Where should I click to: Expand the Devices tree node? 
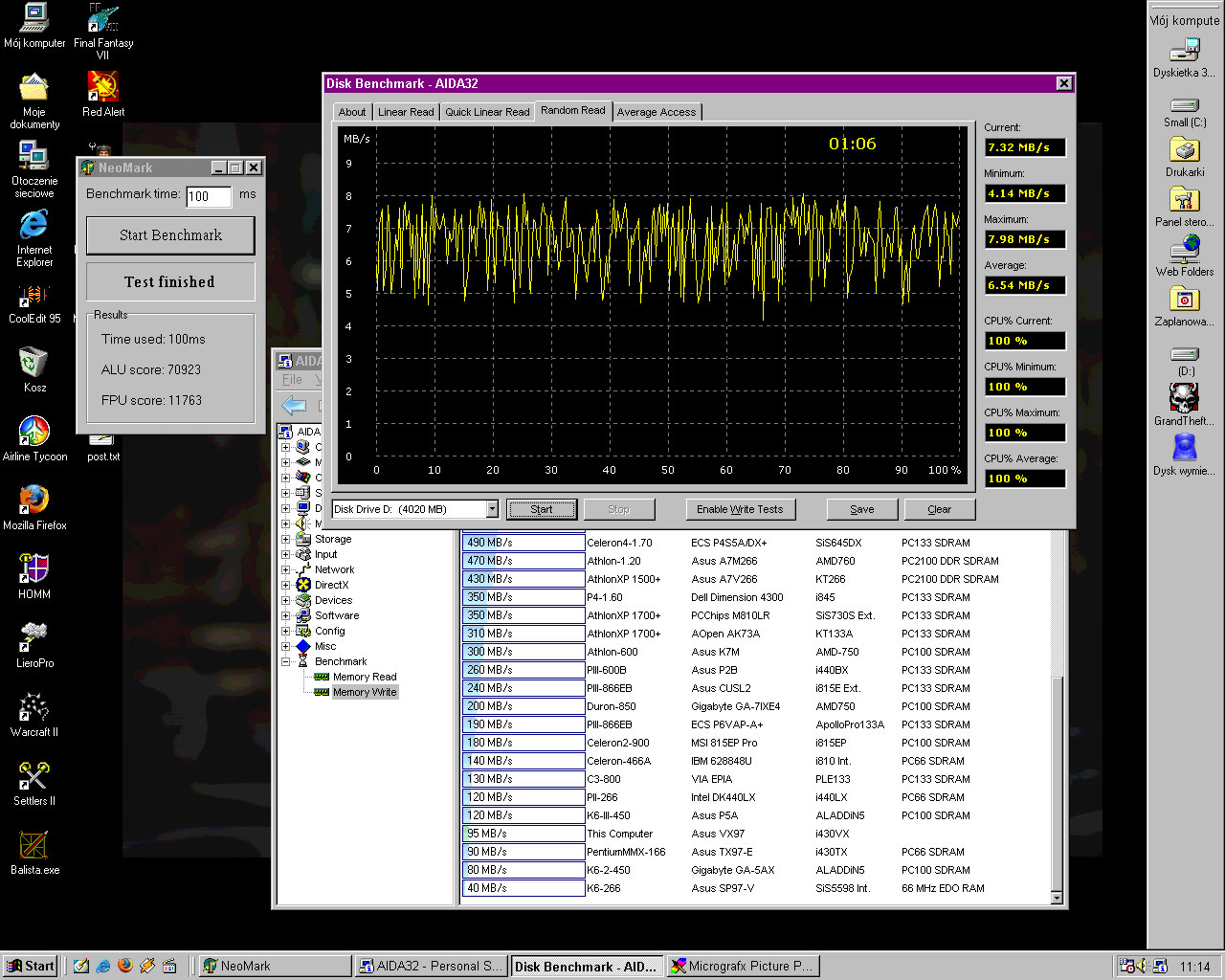pos(285,600)
